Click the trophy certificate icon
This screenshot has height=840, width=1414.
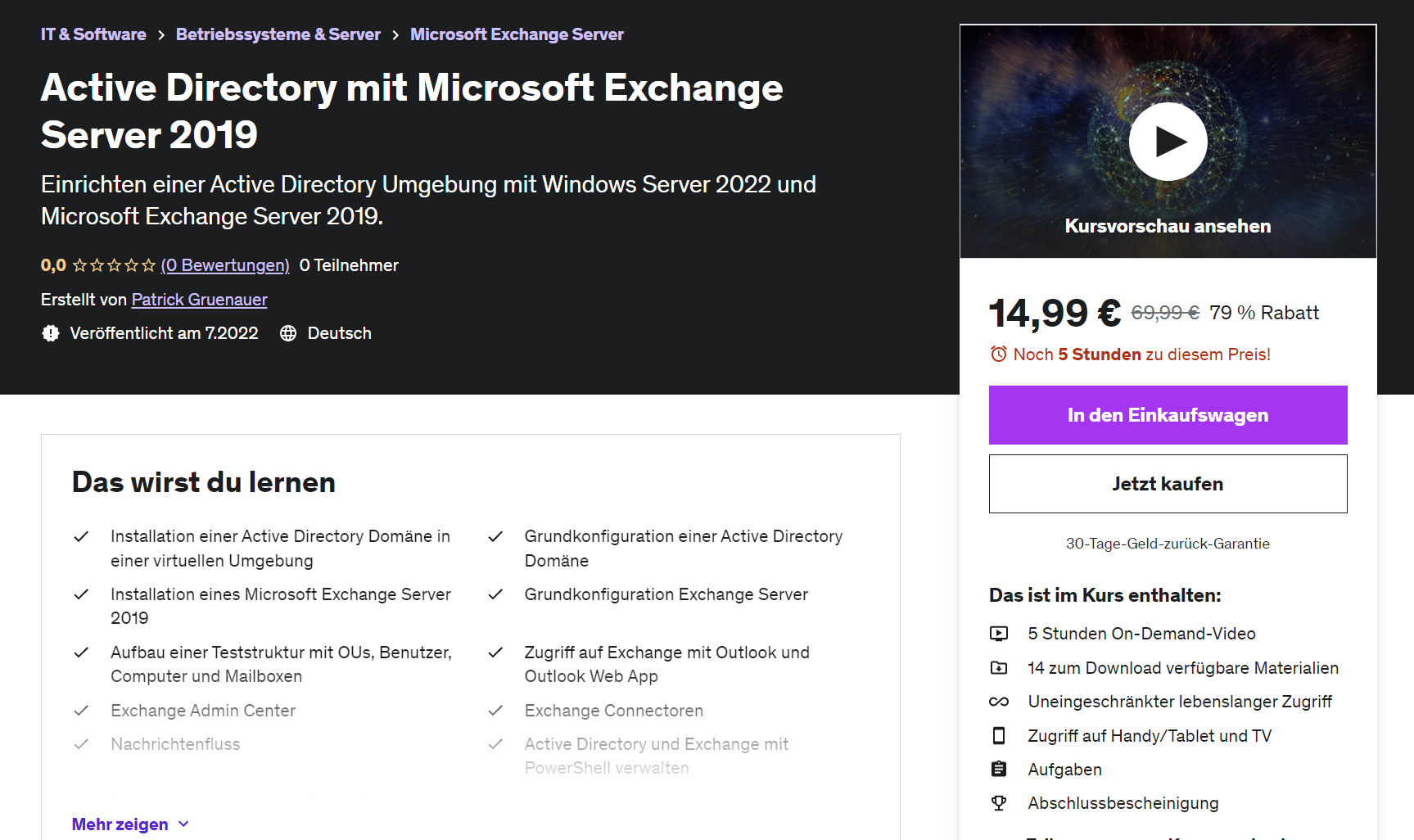(999, 803)
